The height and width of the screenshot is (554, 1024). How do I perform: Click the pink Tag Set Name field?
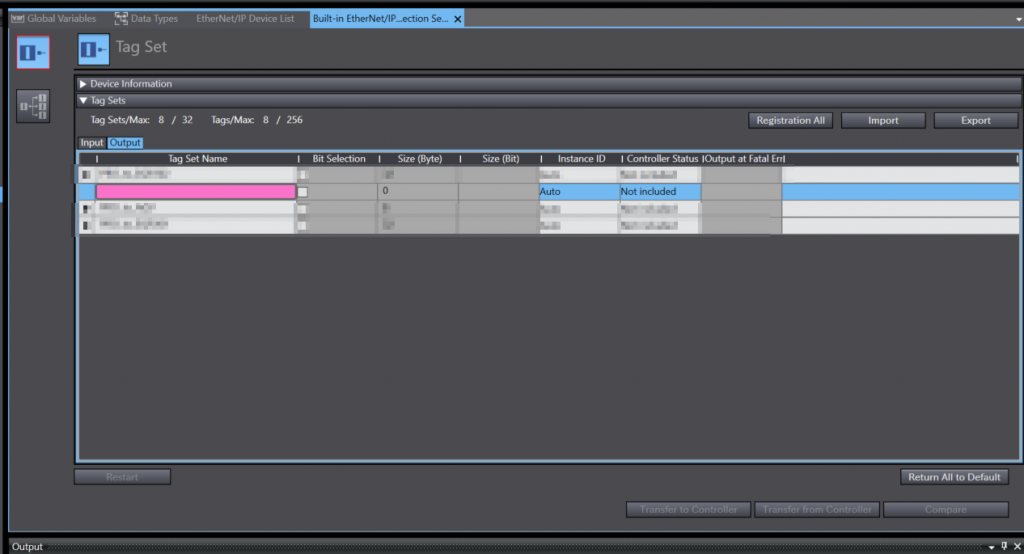coord(195,191)
